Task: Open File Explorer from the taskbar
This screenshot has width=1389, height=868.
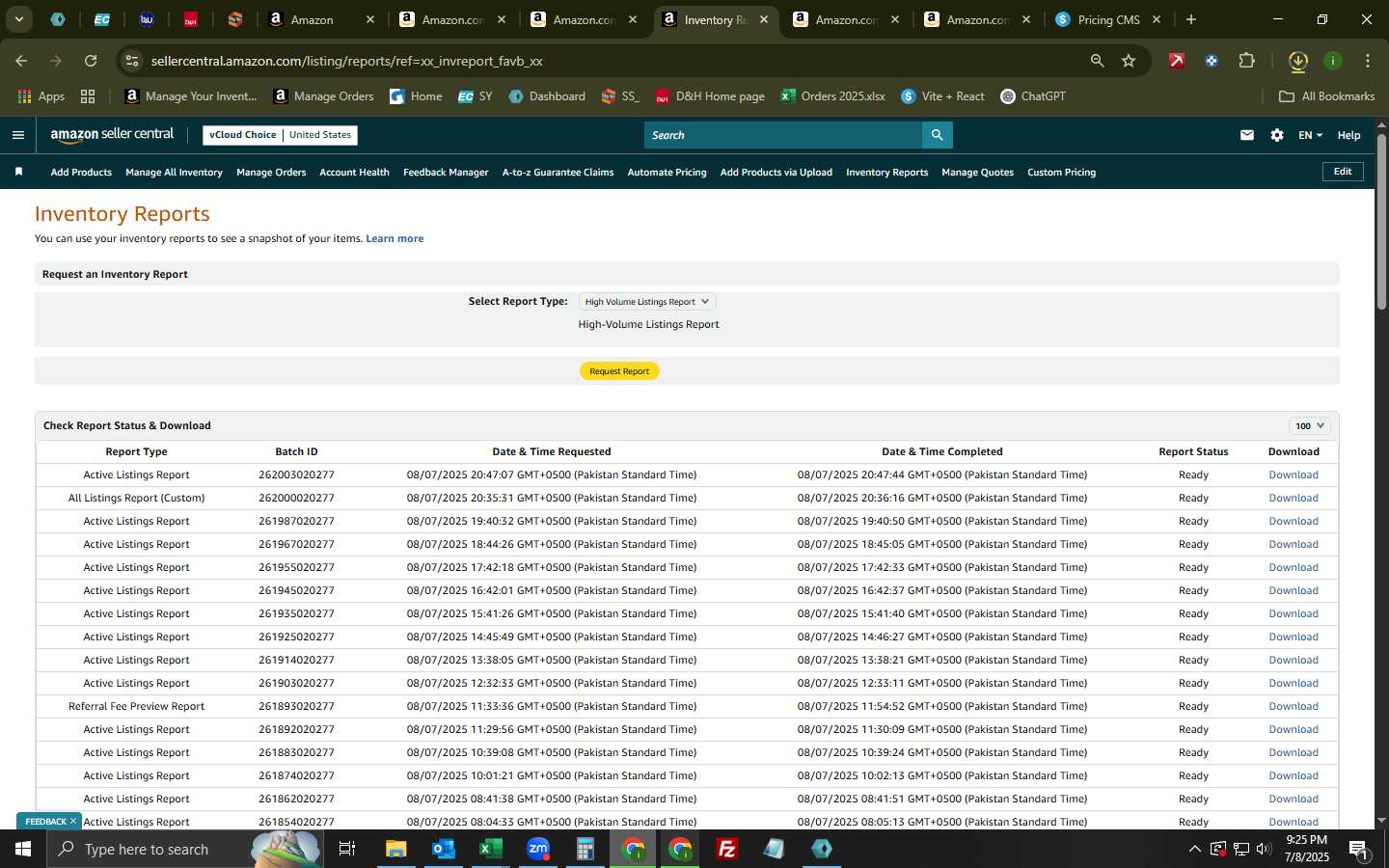Action: [396, 849]
